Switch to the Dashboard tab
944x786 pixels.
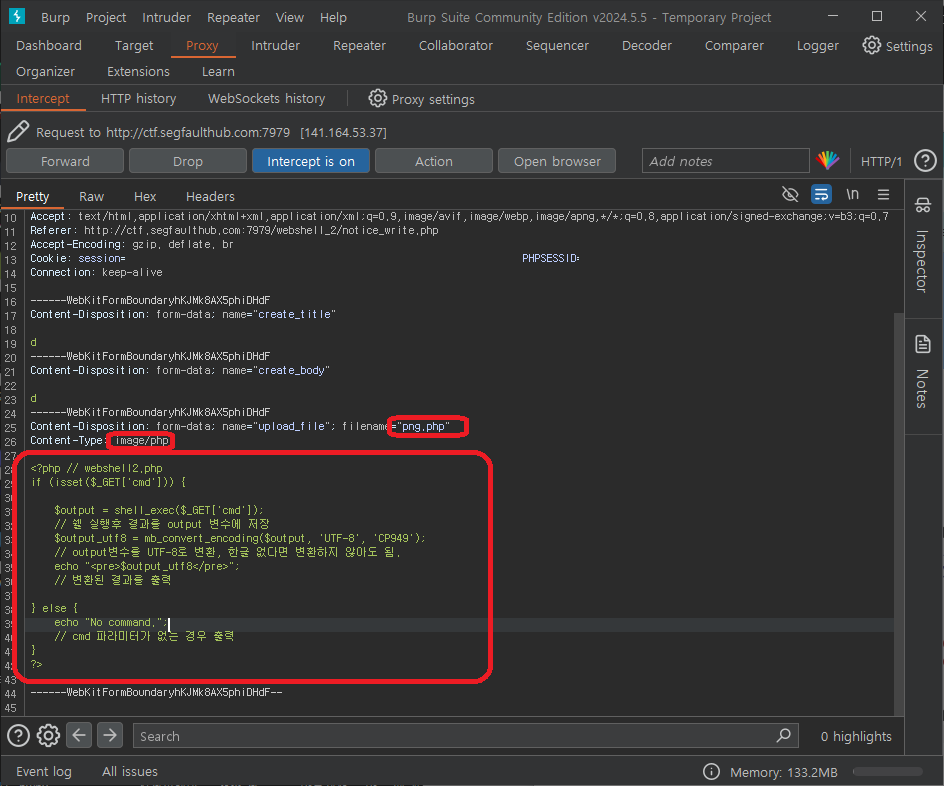[x=49, y=45]
